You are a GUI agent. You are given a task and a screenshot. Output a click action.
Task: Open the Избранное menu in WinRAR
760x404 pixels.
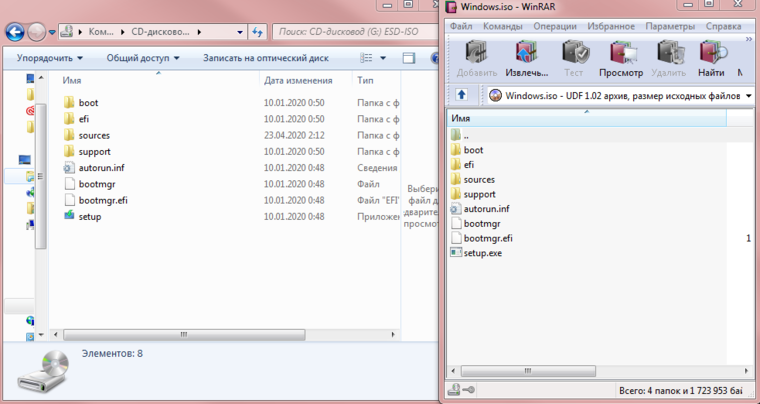611,26
